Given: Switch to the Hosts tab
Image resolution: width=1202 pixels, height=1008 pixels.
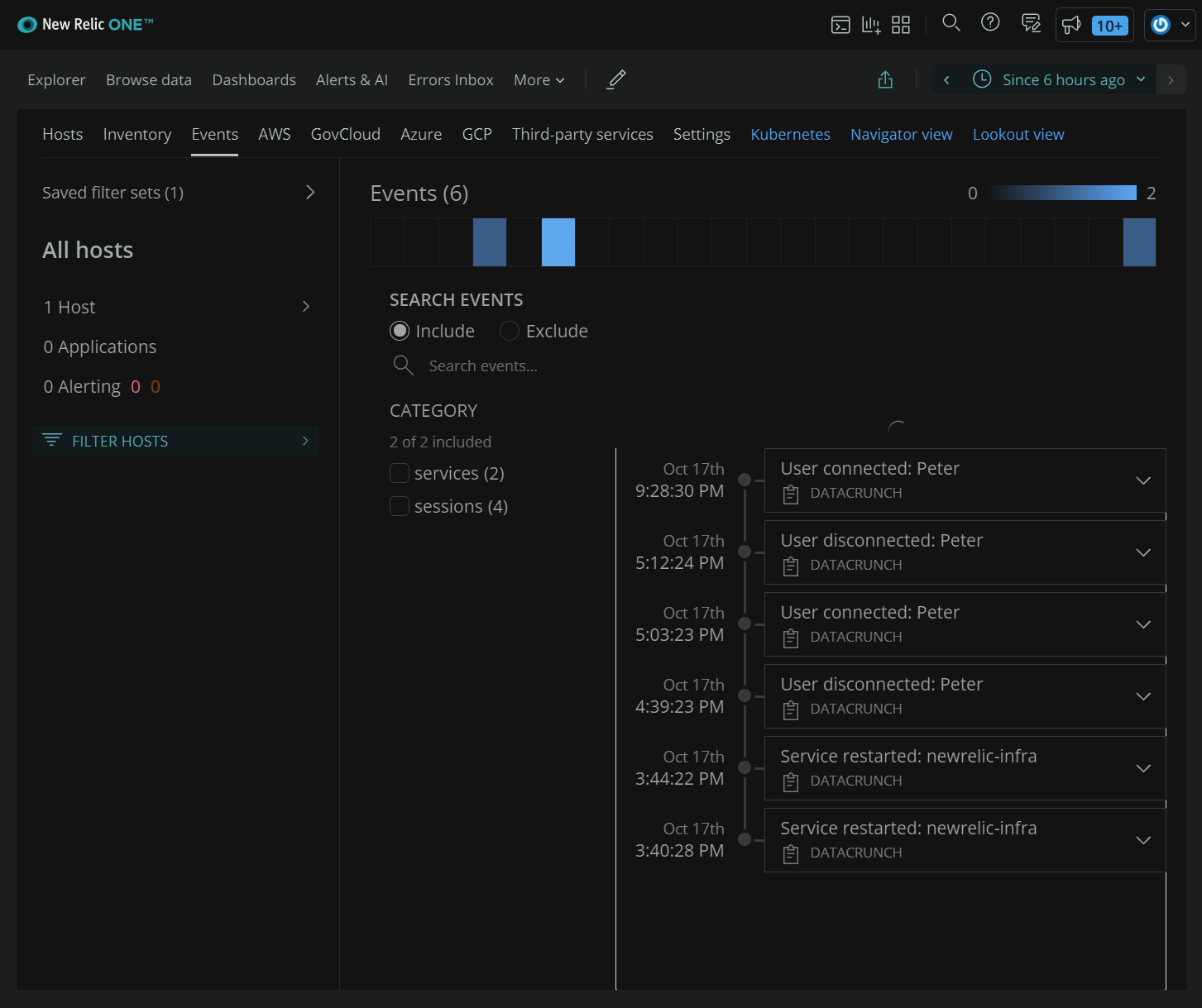Looking at the screenshot, I should 63,134.
